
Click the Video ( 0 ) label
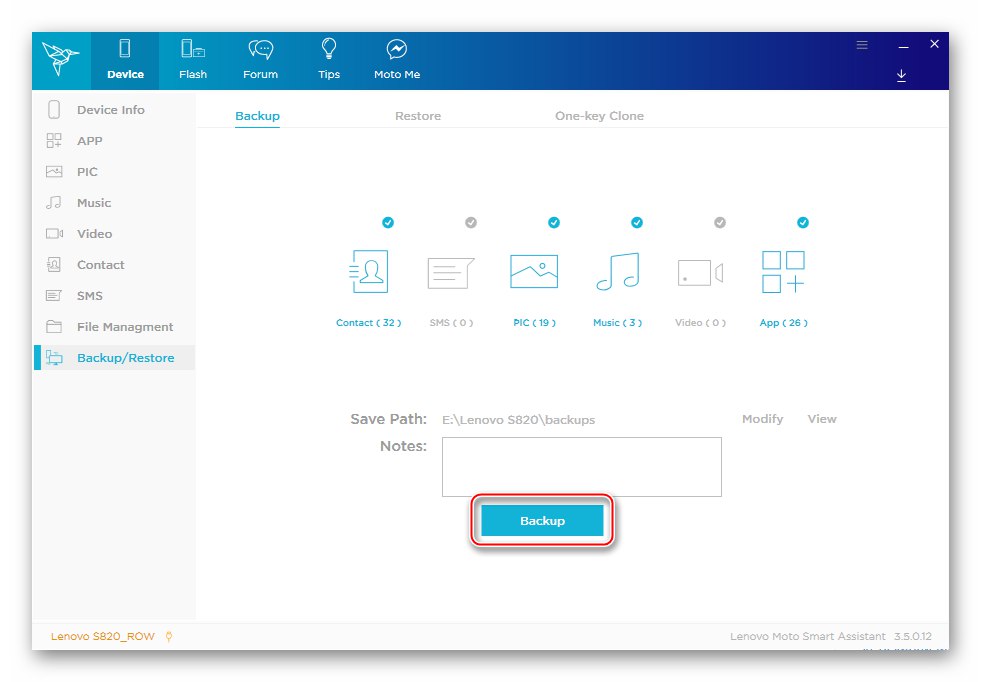(700, 323)
